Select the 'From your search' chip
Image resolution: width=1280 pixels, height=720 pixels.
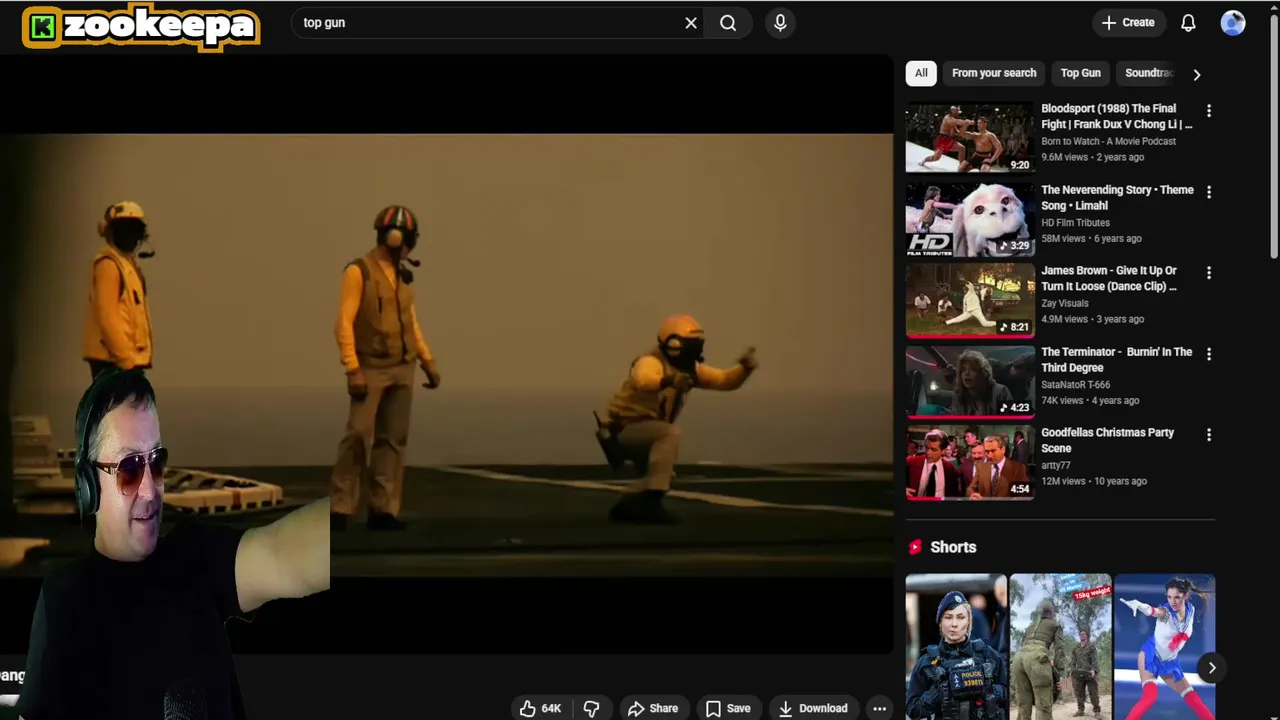coord(994,73)
